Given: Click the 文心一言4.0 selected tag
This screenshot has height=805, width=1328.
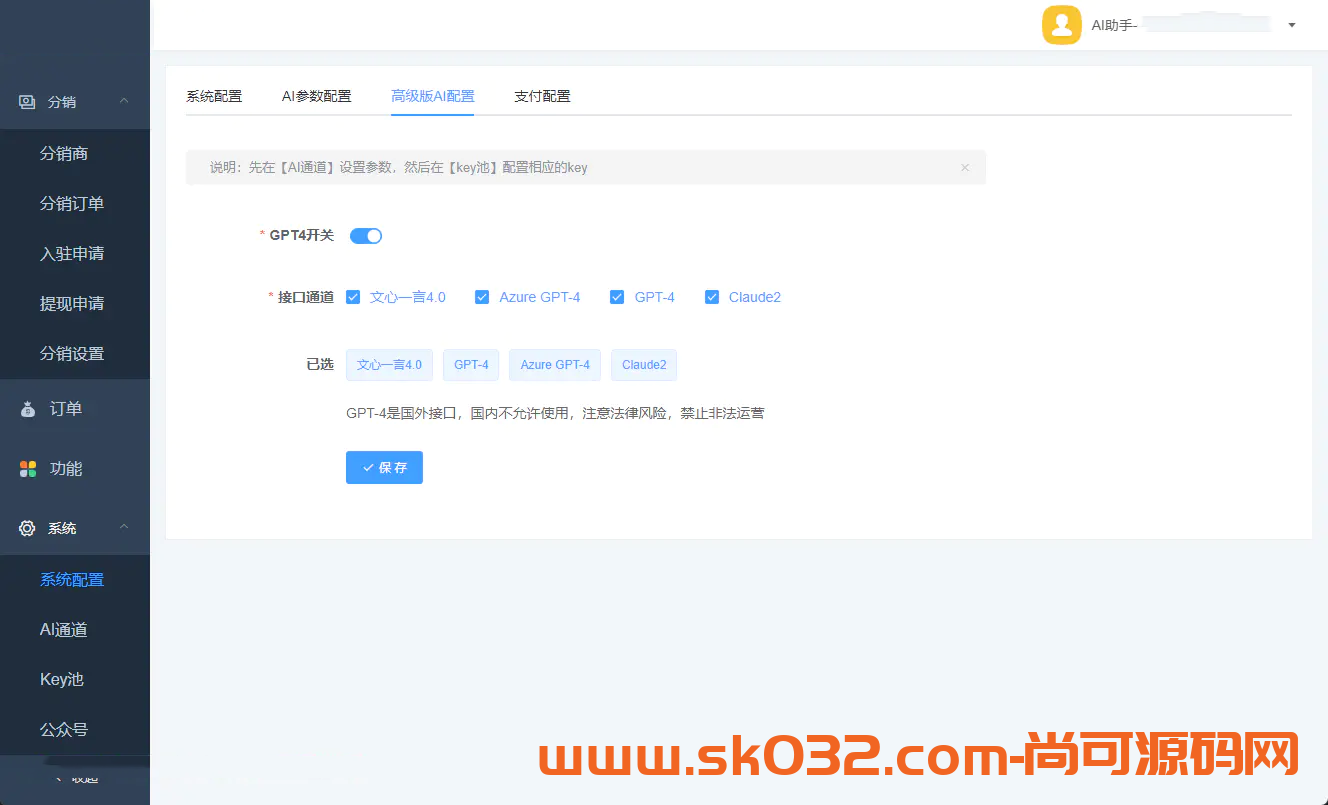Looking at the screenshot, I should pyautogui.click(x=389, y=365).
